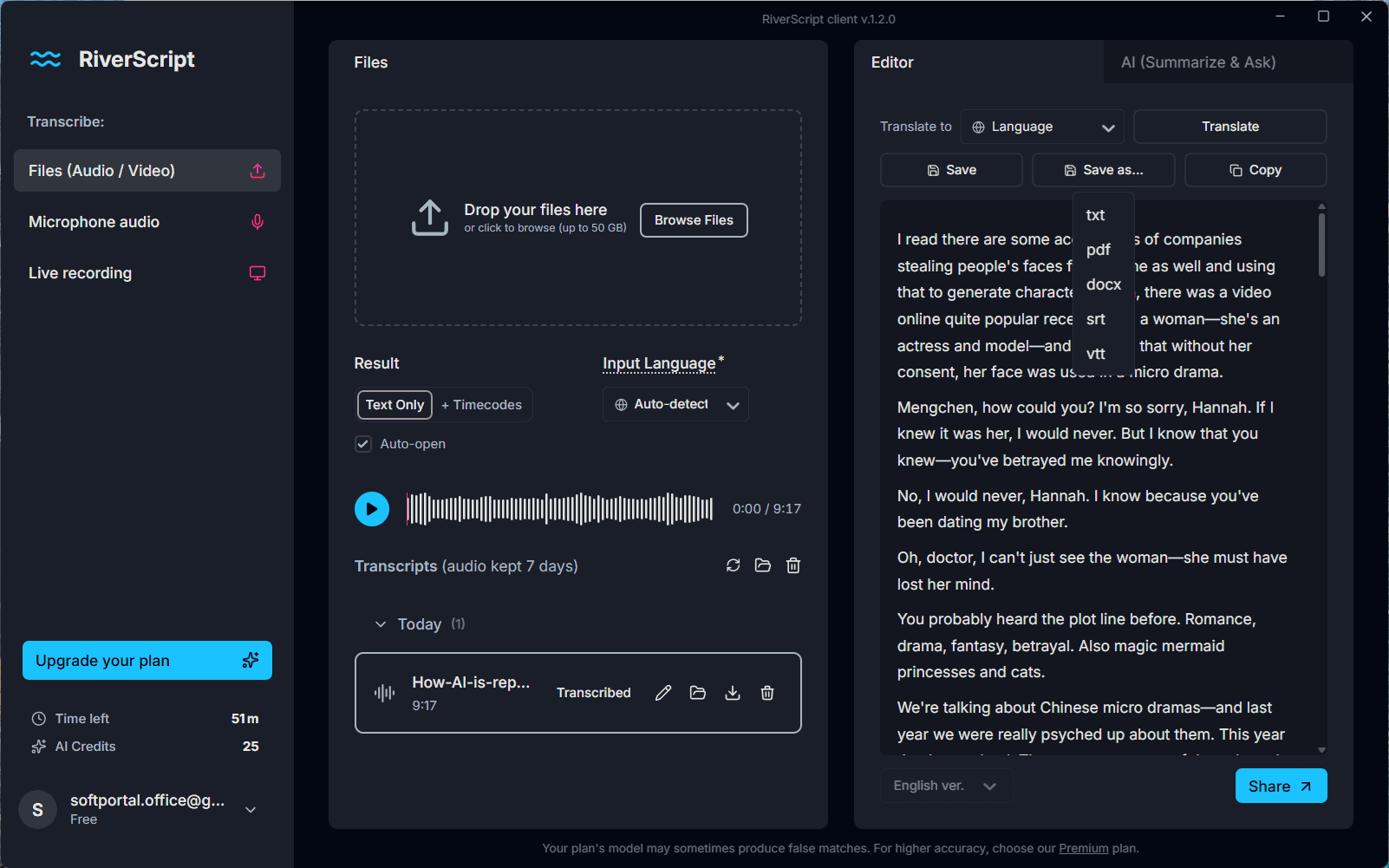Expand the account menu chevron
Screen dimensions: 1389x868
(251, 810)
